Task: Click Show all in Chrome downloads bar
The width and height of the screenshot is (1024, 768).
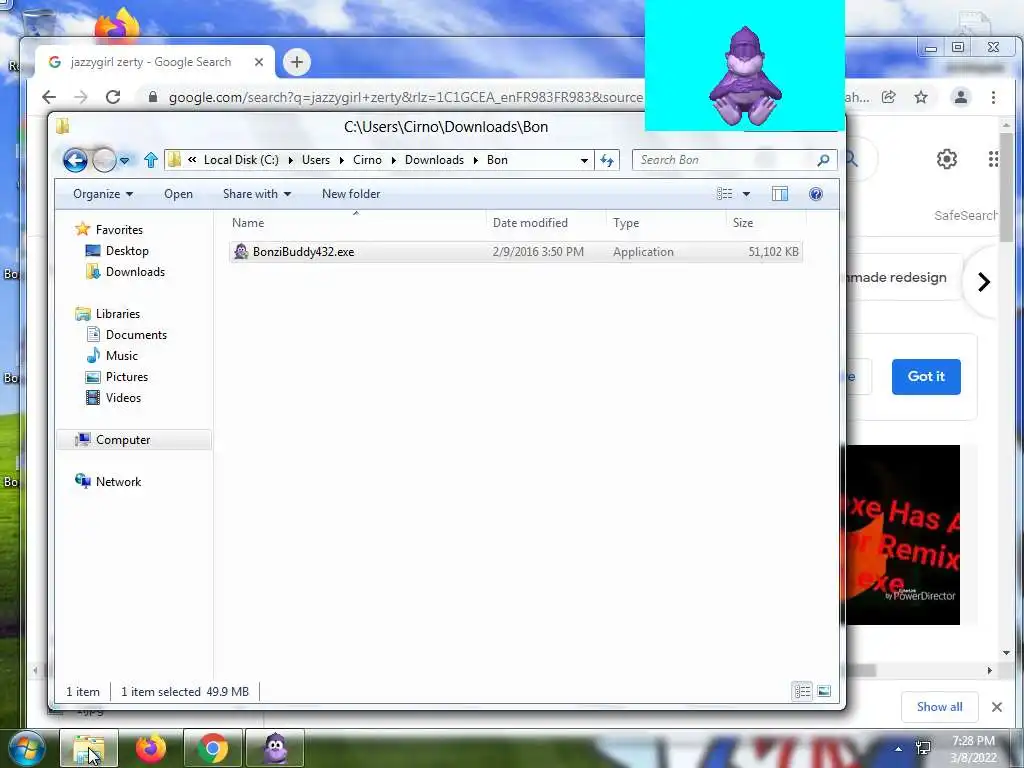Action: tap(939, 707)
